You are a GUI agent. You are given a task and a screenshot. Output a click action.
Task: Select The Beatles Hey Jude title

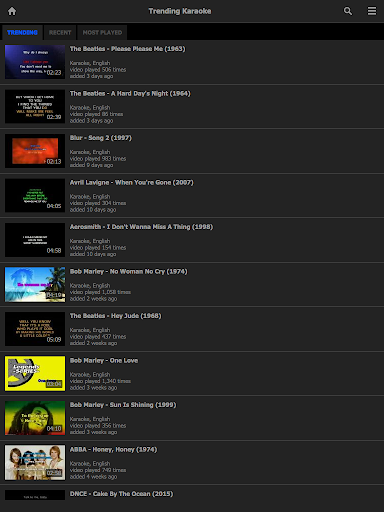[115, 316]
